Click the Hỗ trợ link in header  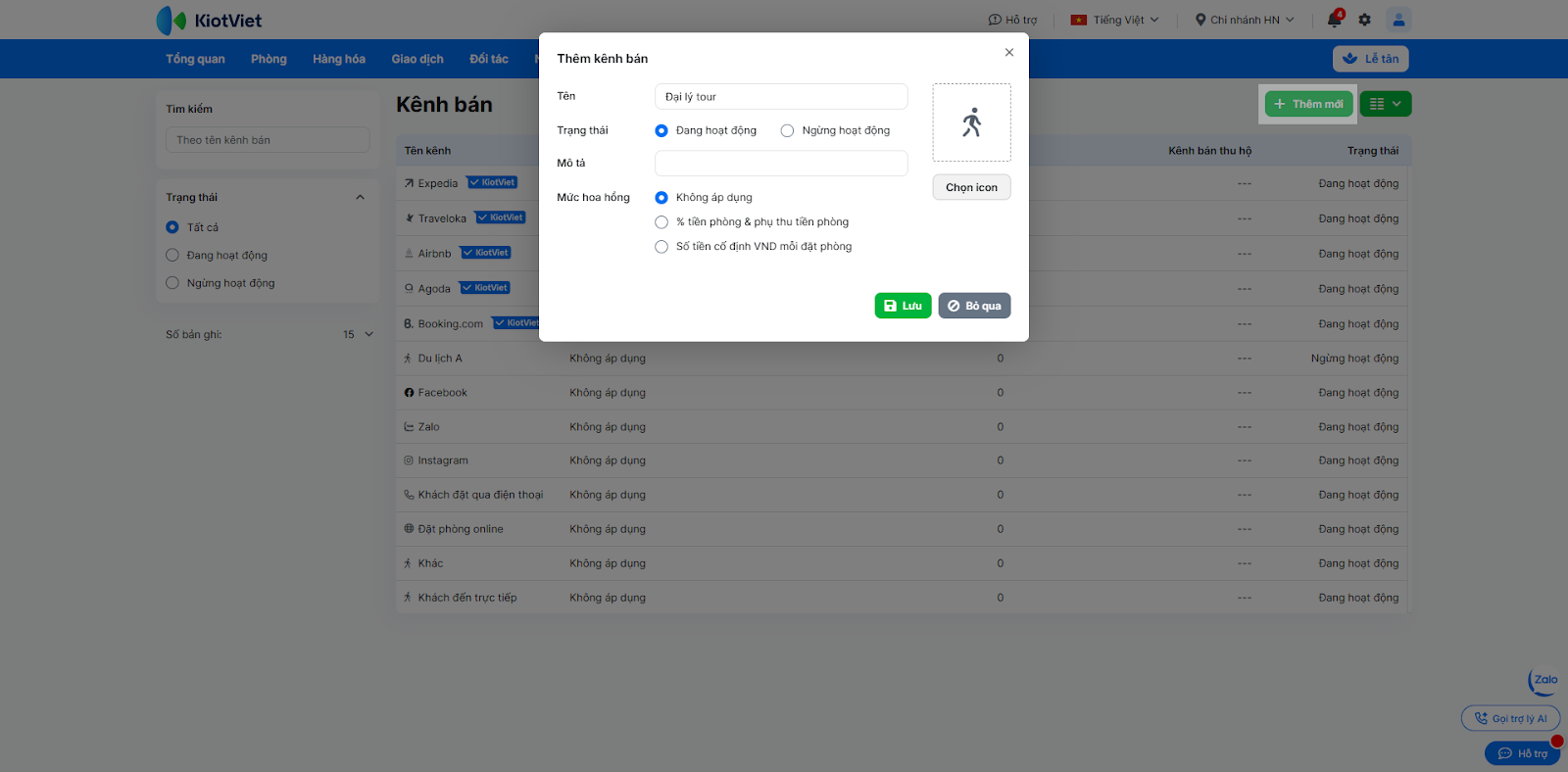1012,20
